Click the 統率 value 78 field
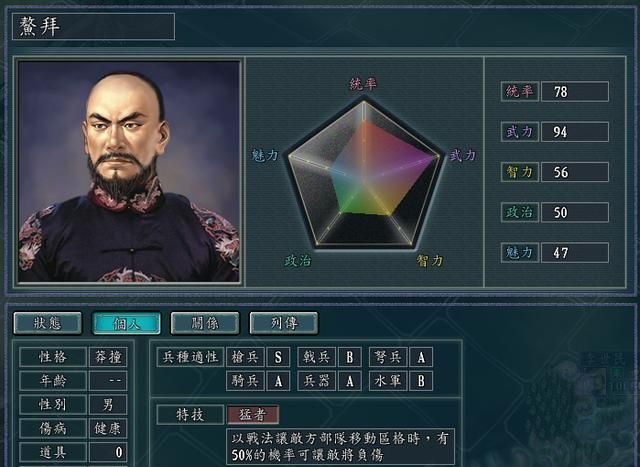This screenshot has width=640, height=467. point(575,91)
